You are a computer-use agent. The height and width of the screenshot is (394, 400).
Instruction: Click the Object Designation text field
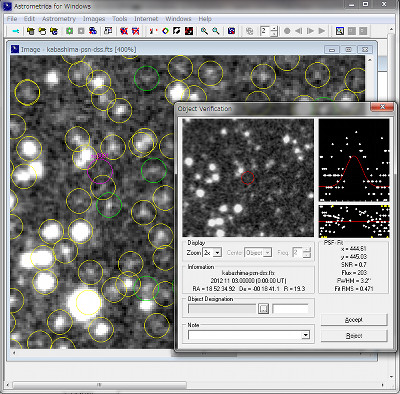coord(222,309)
